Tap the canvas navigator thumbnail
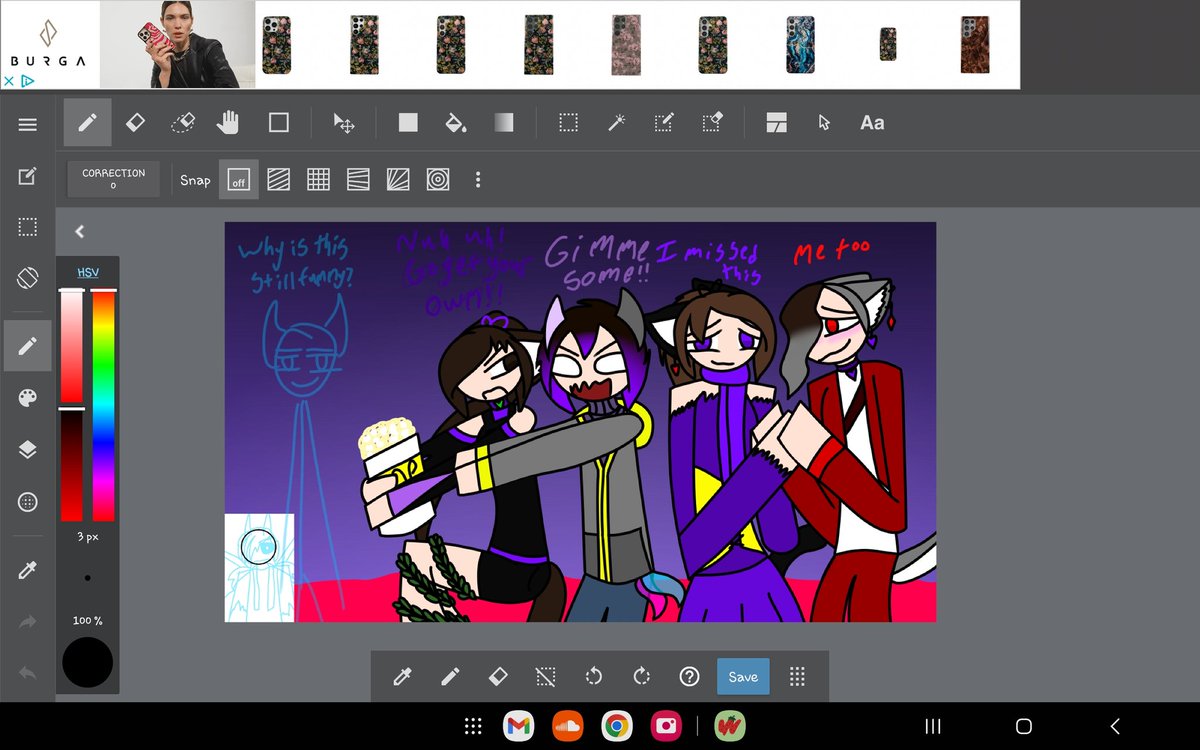Screen dimensions: 1200x750 [259, 568]
